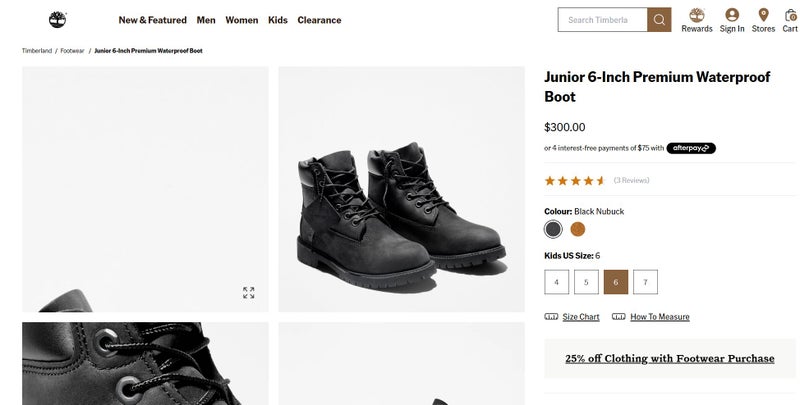The height and width of the screenshot is (405, 800).
Task: Select Kids US size 7
Action: 645,282
